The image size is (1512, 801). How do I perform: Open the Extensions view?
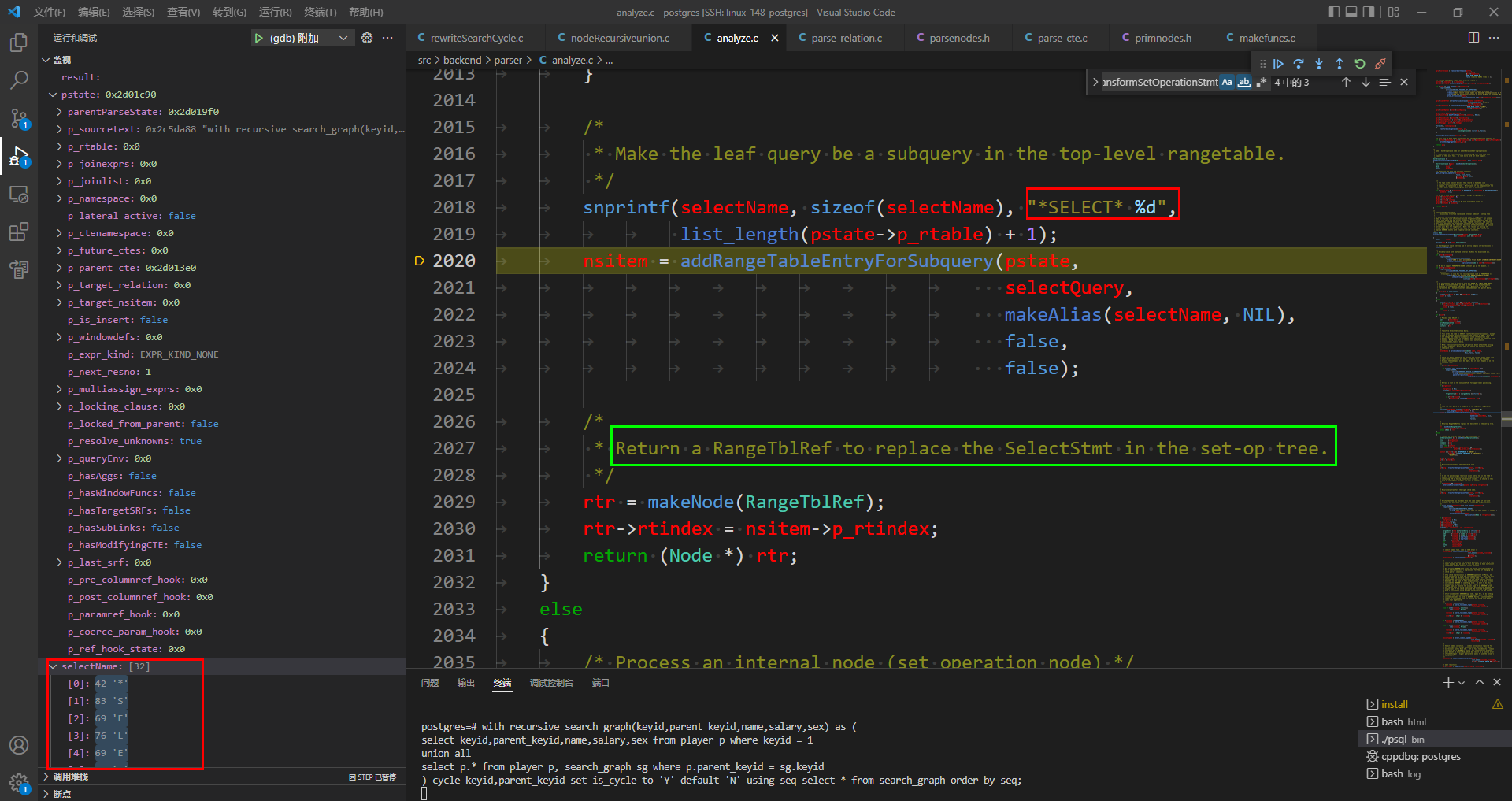point(19,232)
